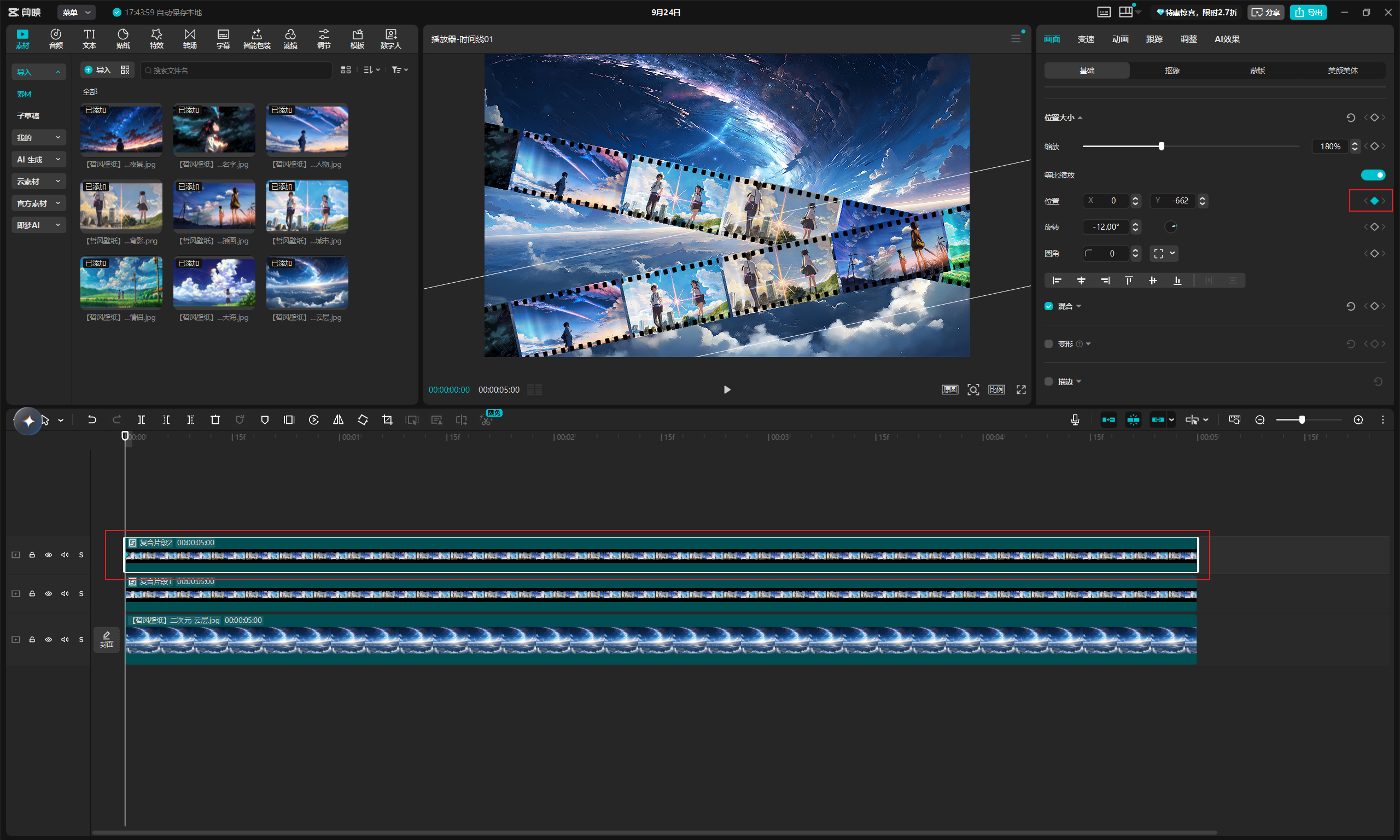Click the mirror flip icon in timeline toolbar
1400x840 pixels.
point(338,420)
